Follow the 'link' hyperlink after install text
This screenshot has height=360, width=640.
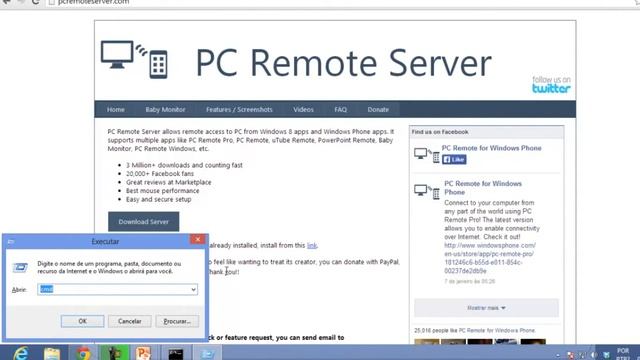tap(312, 245)
